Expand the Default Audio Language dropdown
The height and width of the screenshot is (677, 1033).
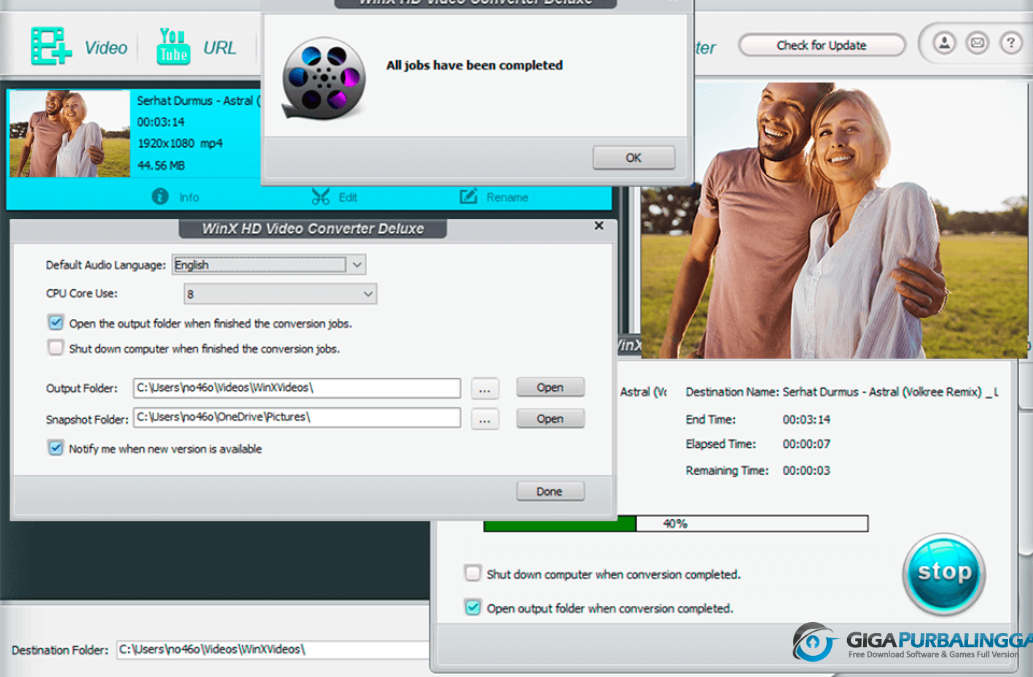tap(356, 265)
